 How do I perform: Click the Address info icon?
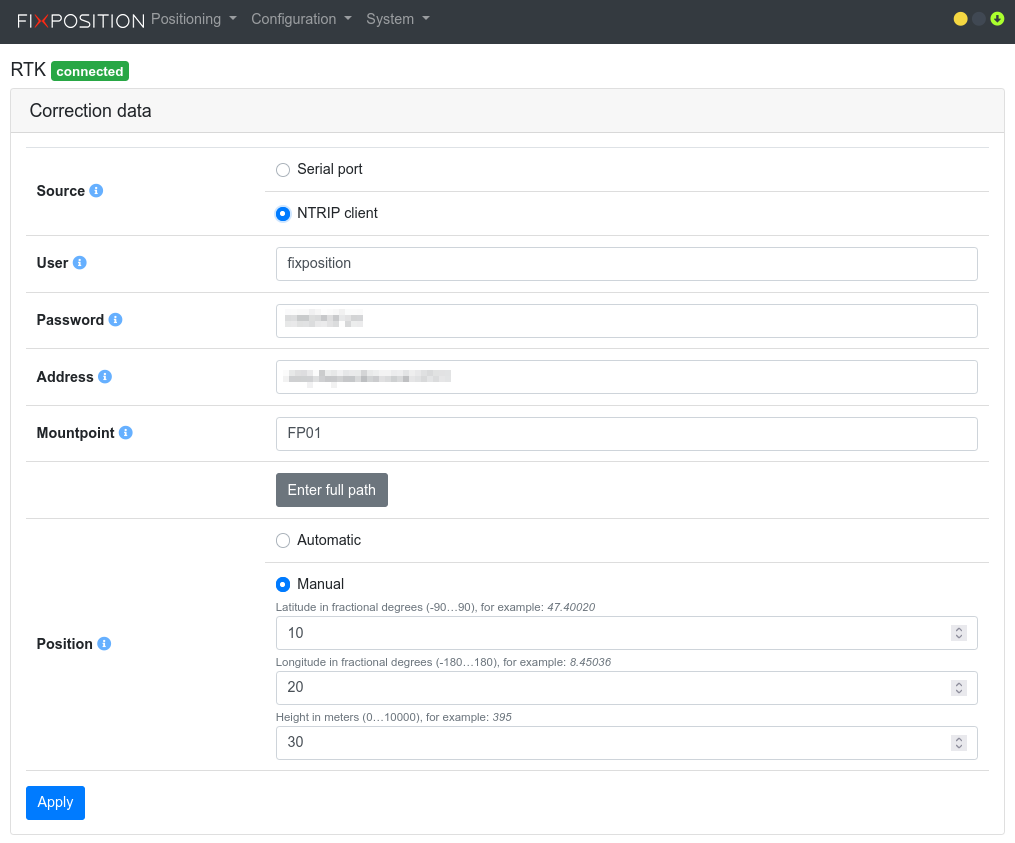[105, 377]
